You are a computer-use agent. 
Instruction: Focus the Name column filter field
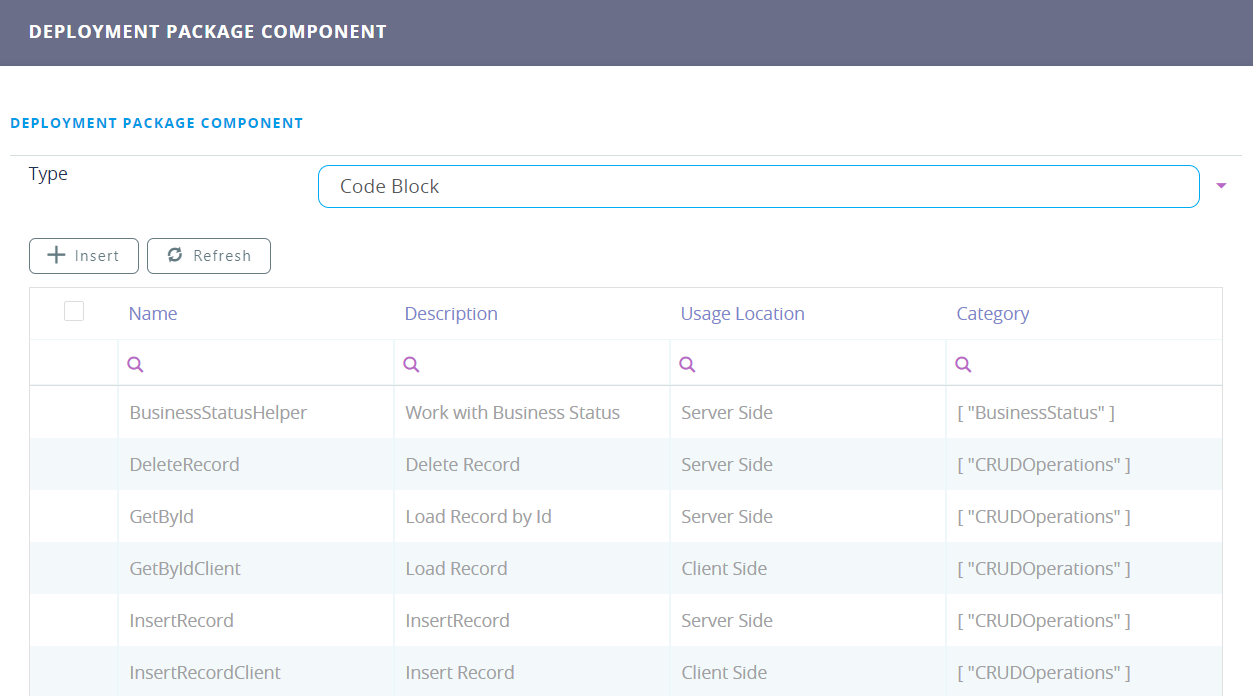pyautogui.click(x=265, y=365)
